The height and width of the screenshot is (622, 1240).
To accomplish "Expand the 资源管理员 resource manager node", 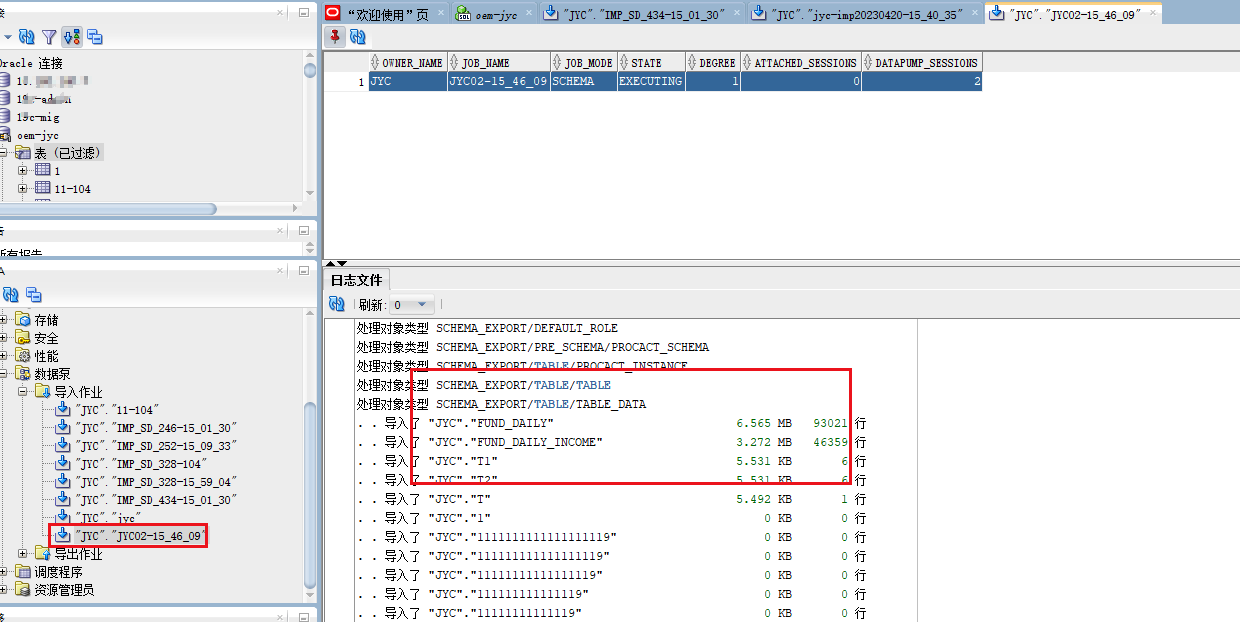I will point(4,590).
